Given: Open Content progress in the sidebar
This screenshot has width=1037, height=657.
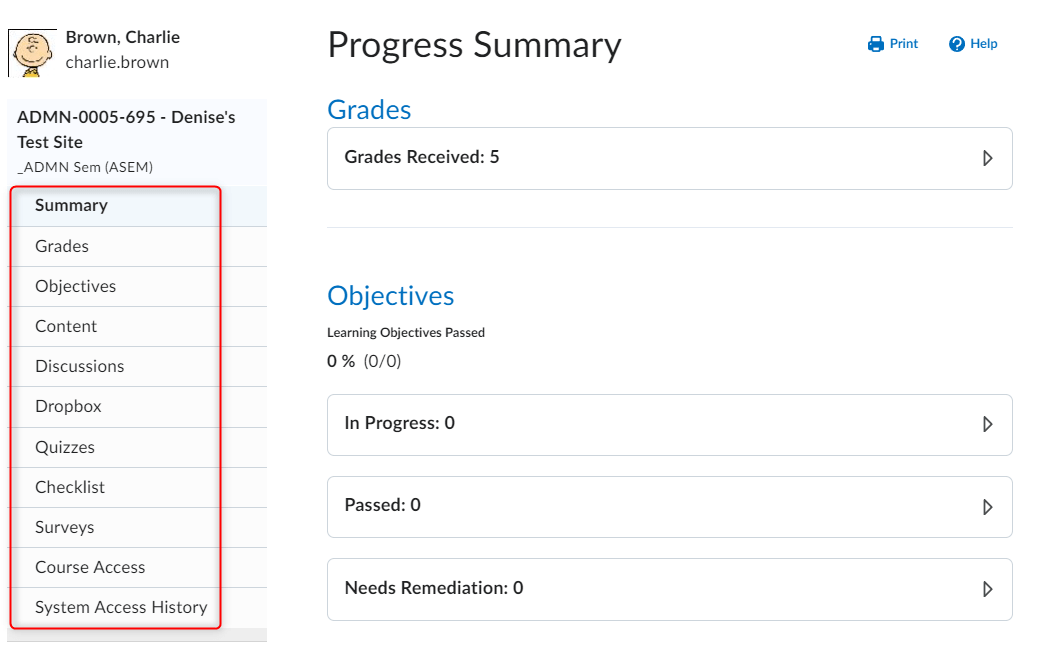Looking at the screenshot, I should click(x=66, y=326).
